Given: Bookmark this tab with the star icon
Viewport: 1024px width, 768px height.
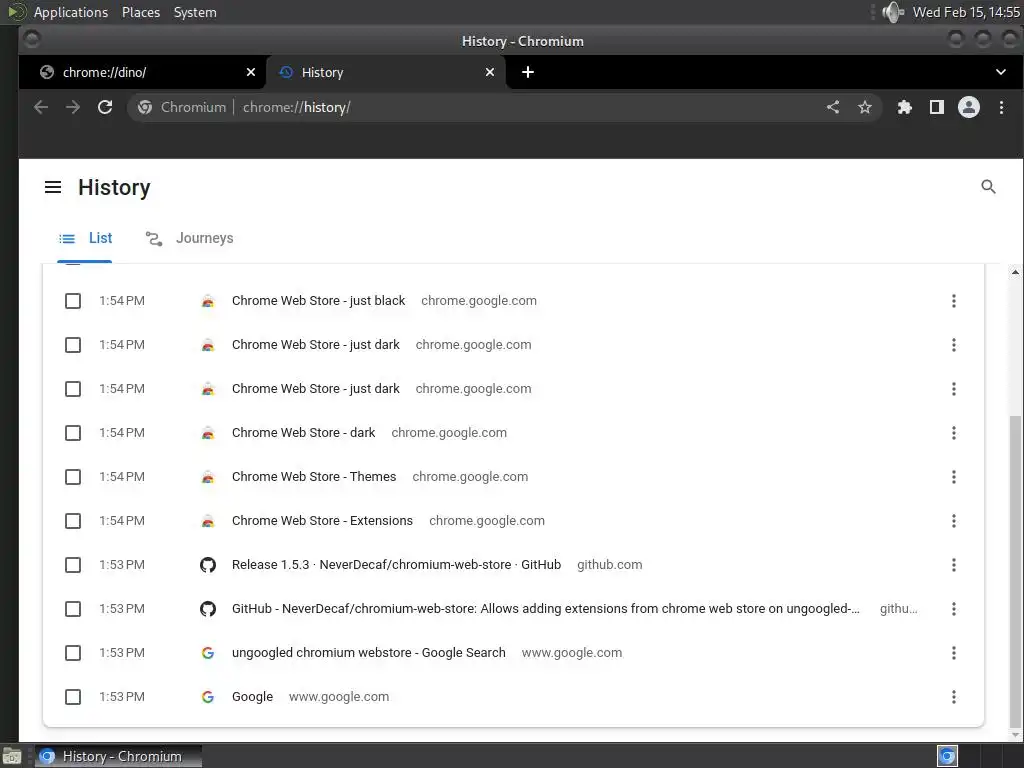Looking at the screenshot, I should pos(865,107).
